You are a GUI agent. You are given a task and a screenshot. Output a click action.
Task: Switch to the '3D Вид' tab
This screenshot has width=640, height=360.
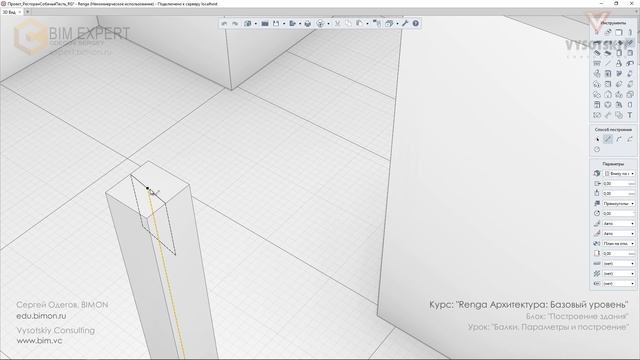point(9,12)
